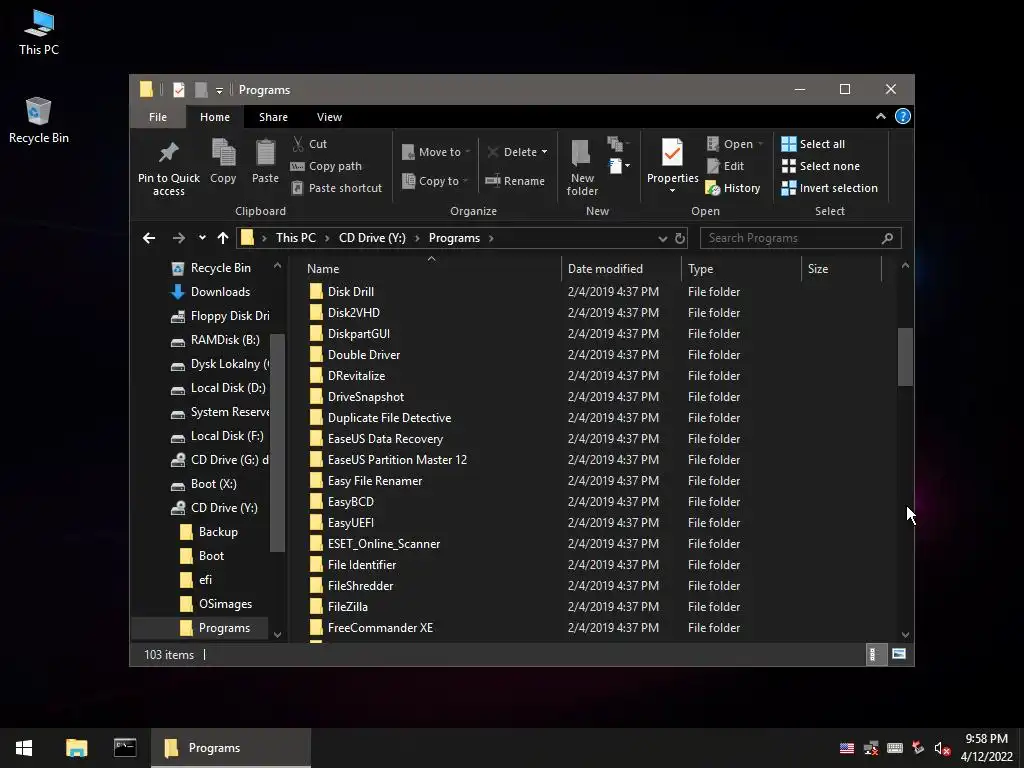Screen dimensions: 1024x768
Task: Click This PC breadcrumb
Action: 295,238
